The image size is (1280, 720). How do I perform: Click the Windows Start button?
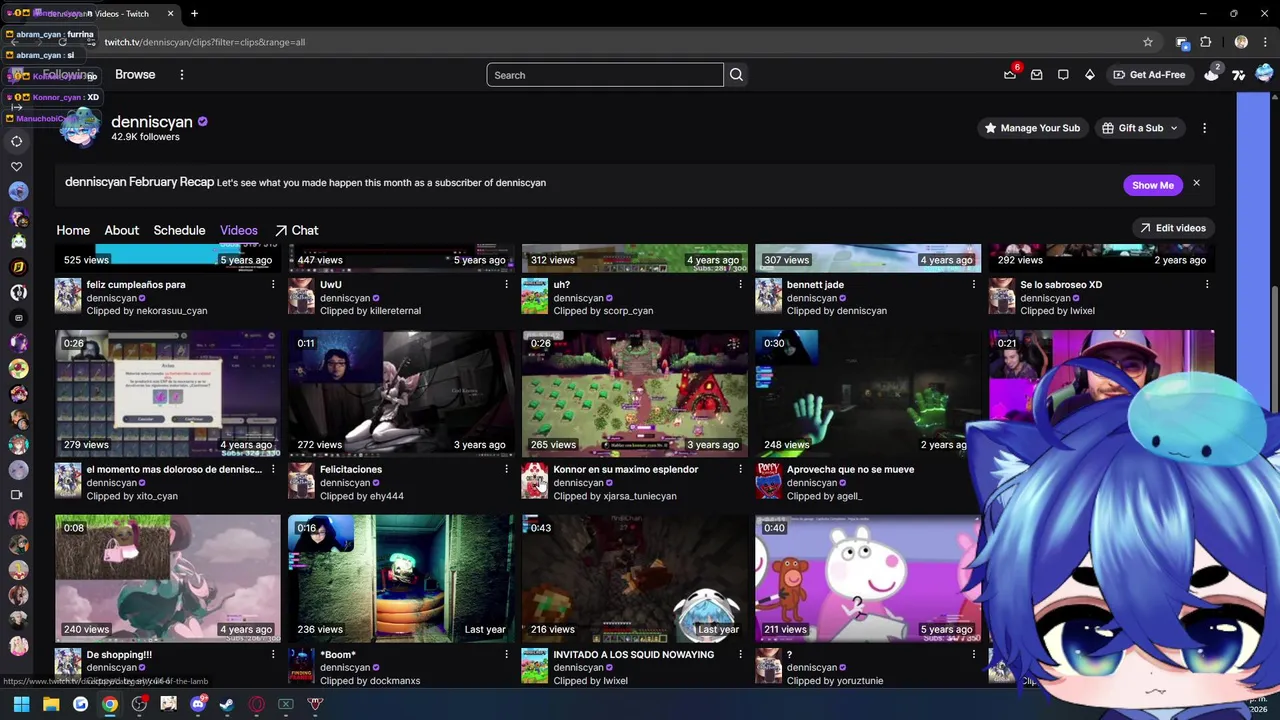[x=21, y=704]
